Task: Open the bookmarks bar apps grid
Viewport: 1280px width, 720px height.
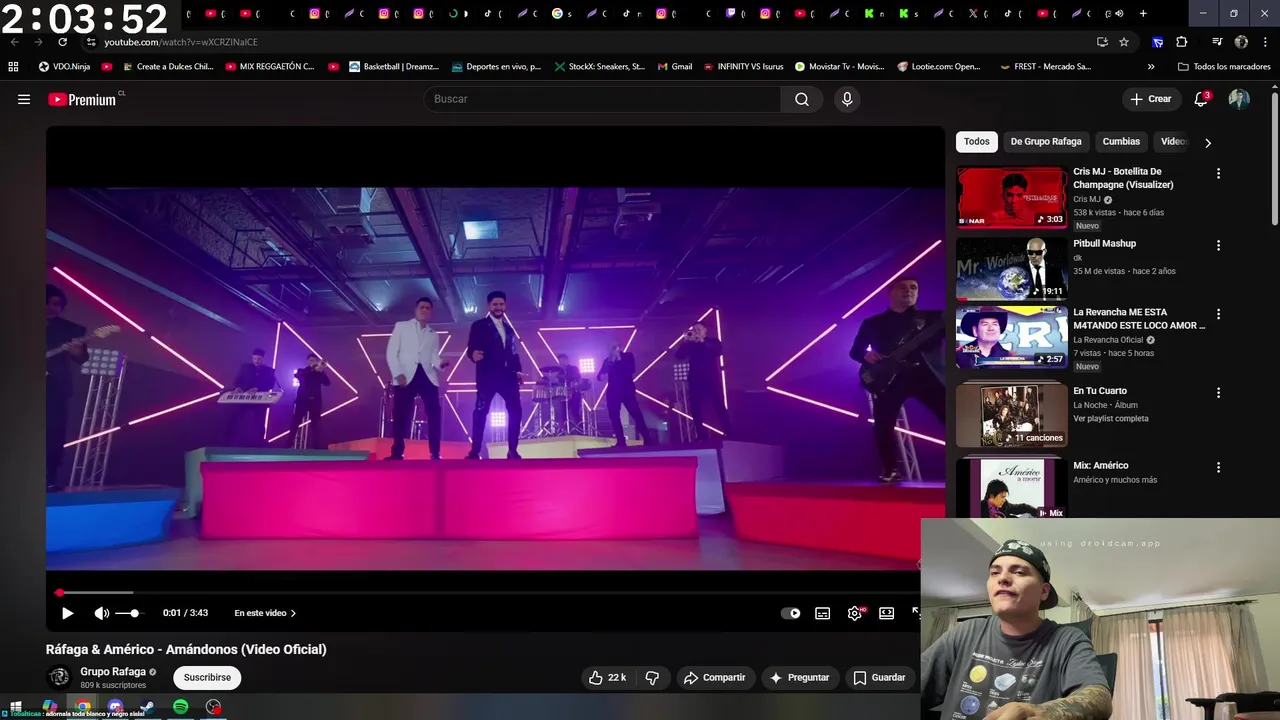Action: point(13,67)
